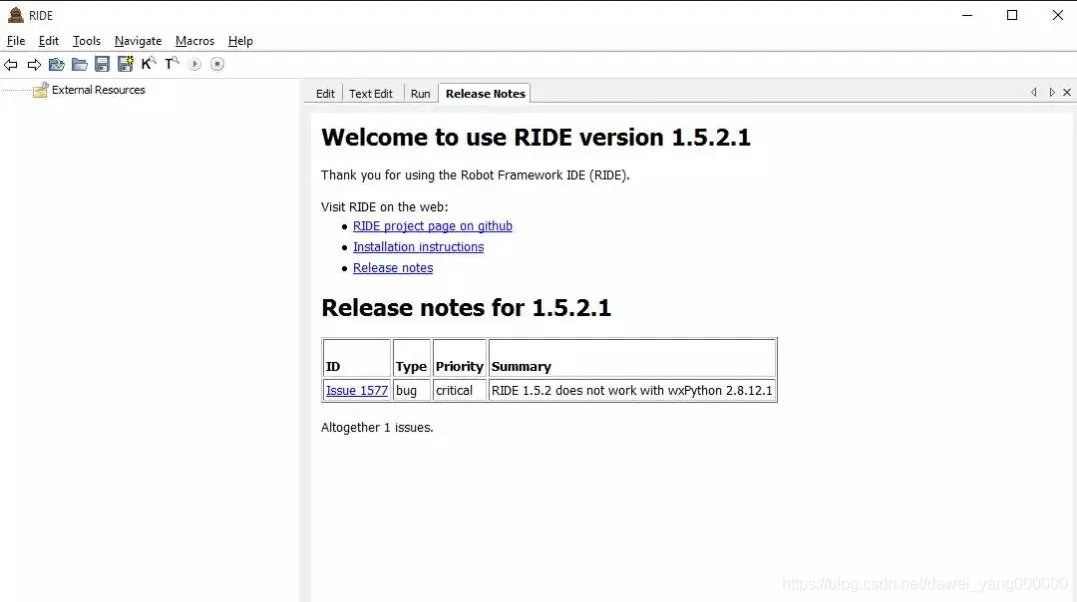Click the External Resources folder icon

(x=41, y=90)
